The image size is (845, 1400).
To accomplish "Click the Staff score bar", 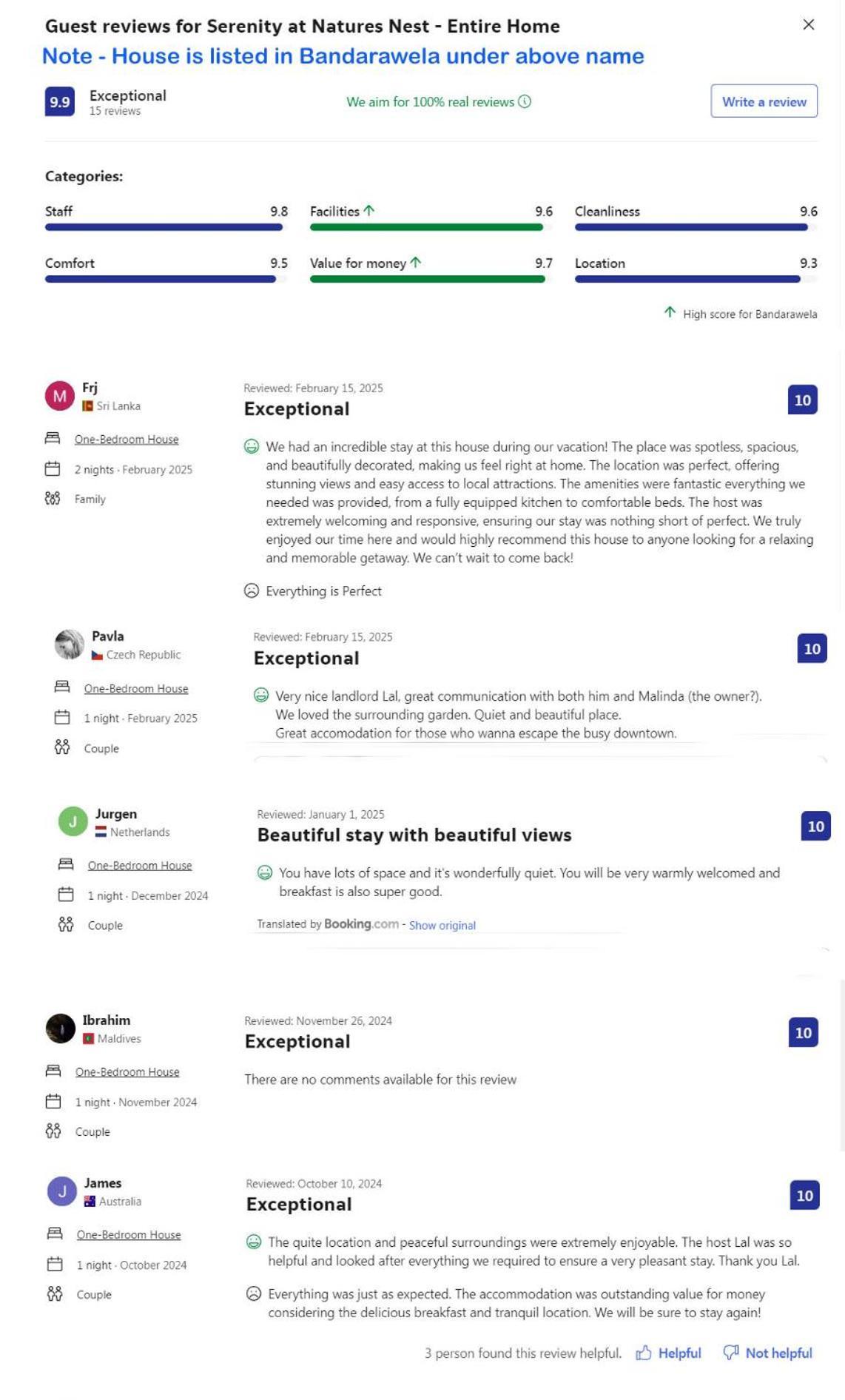I will pos(164,227).
